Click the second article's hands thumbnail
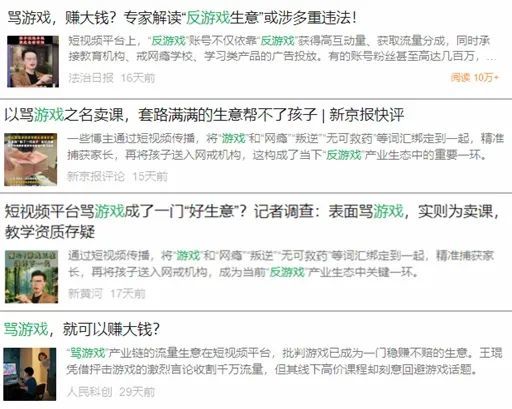The image size is (512, 409). (x=31, y=159)
